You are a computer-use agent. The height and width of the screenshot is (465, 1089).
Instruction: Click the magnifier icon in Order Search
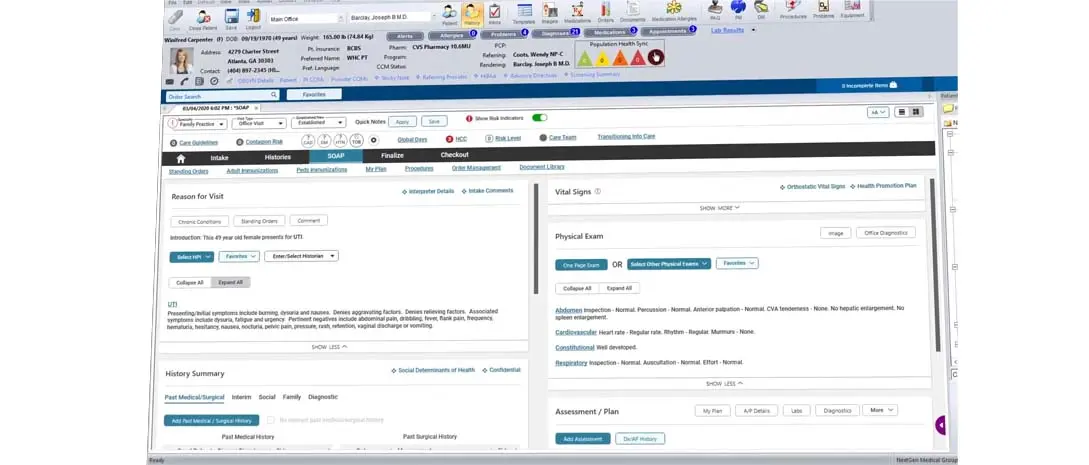274,95
